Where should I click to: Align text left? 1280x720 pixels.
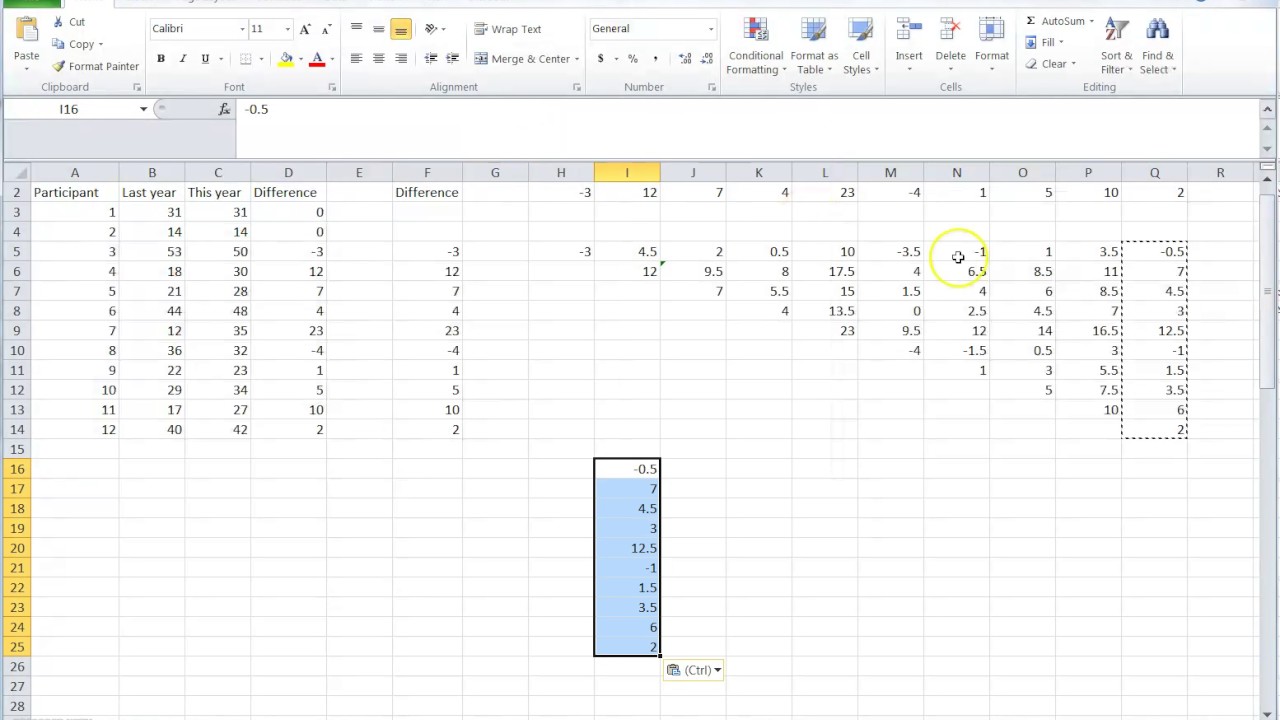[x=356, y=59]
